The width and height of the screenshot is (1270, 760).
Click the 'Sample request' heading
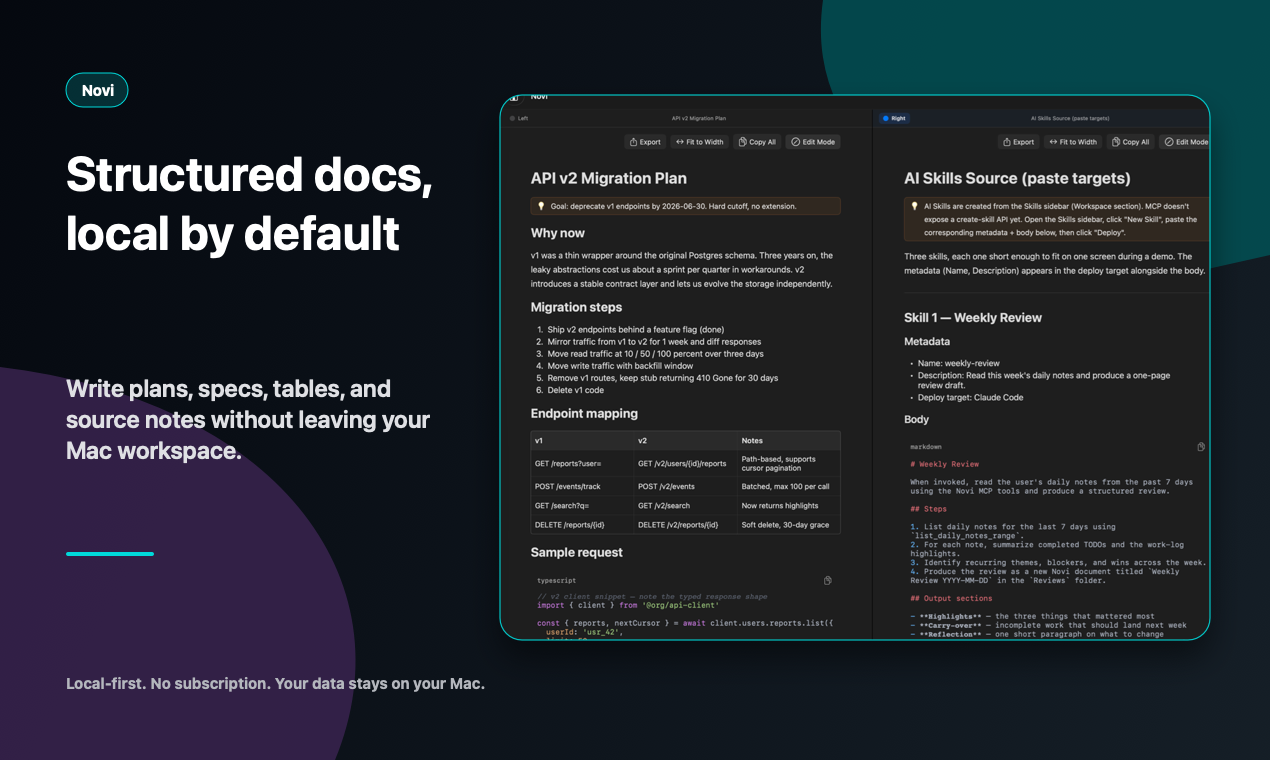577,552
